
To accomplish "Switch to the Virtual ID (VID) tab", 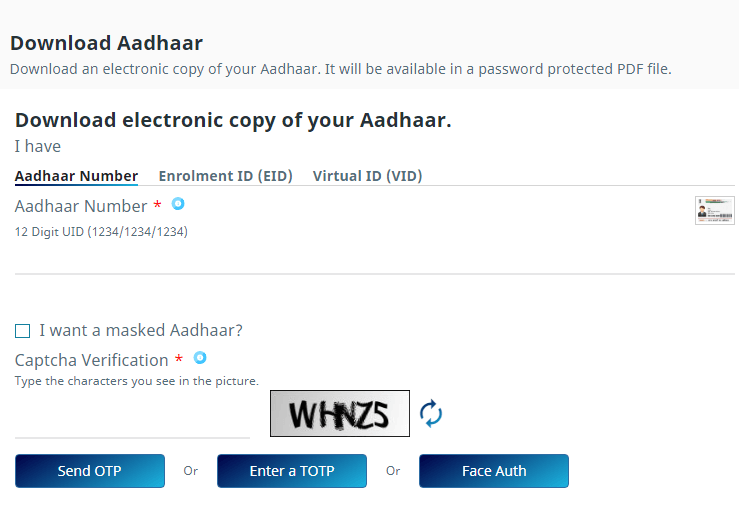I will [367, 176].
